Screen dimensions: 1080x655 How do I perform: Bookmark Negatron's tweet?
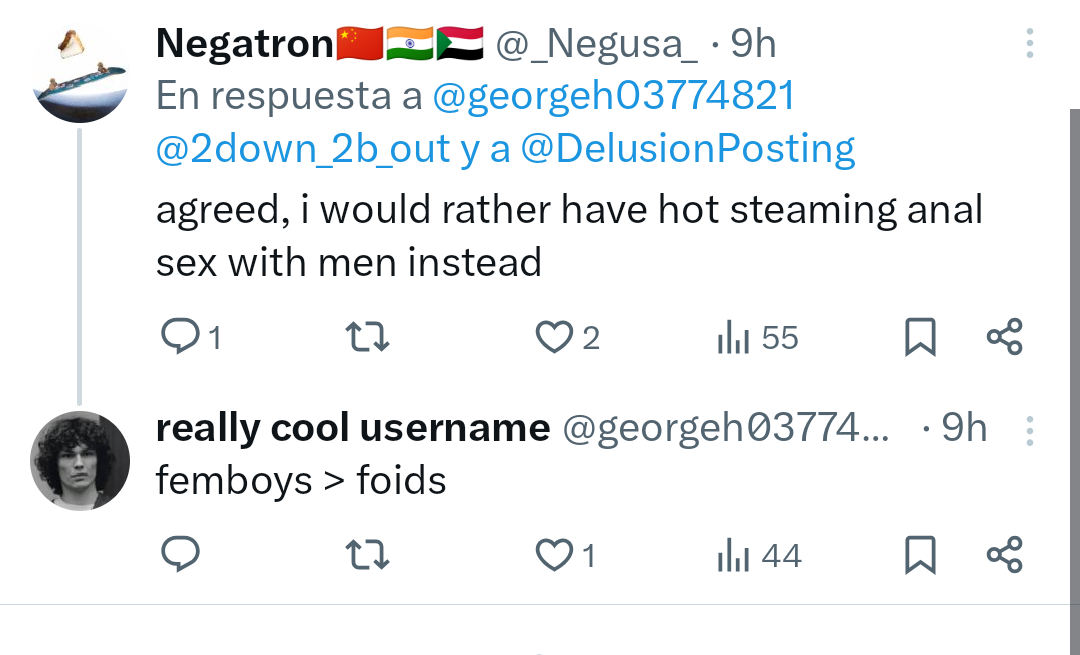coord(920,338)
